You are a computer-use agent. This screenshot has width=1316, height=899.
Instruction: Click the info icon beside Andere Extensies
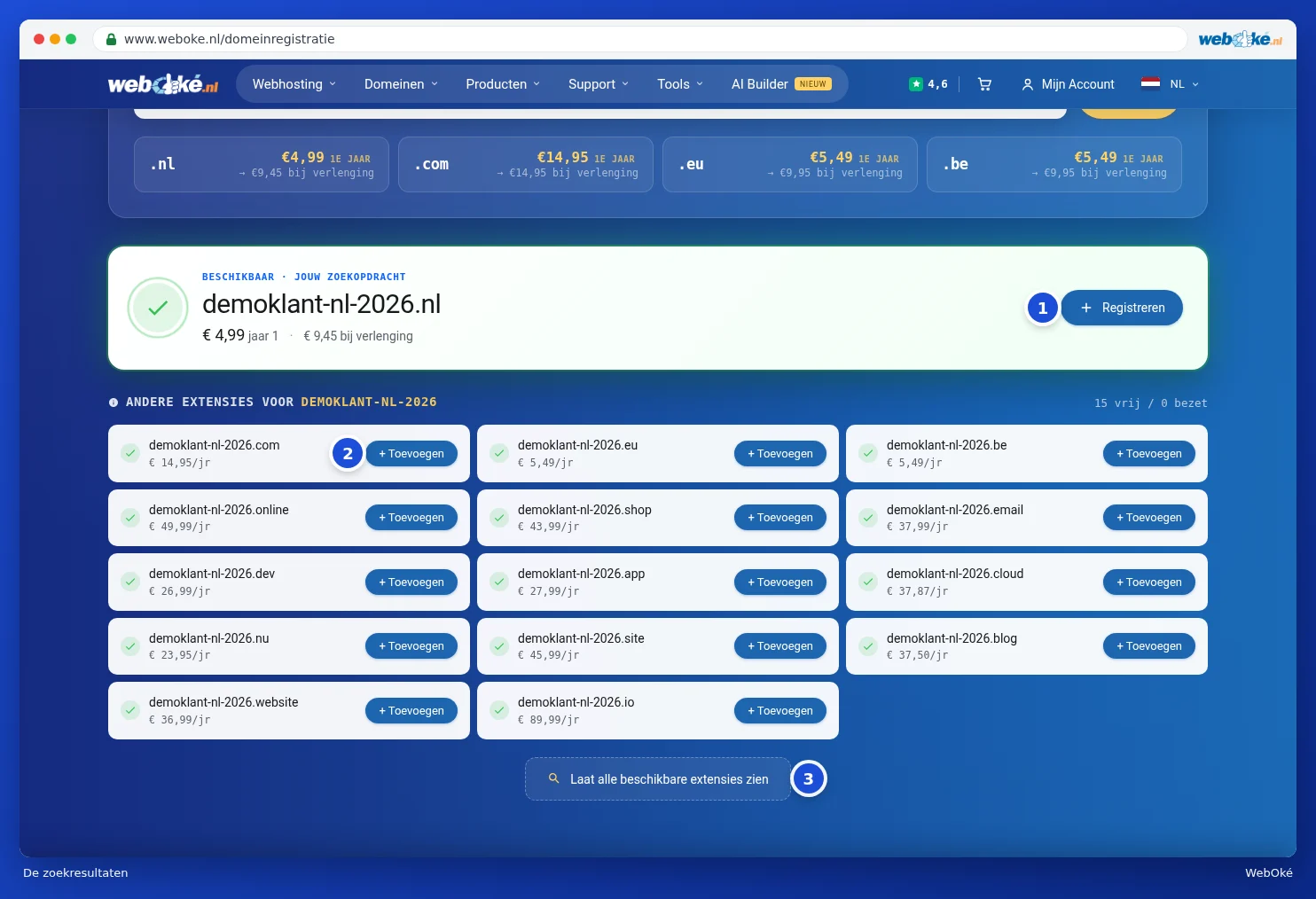click(114, 403)
